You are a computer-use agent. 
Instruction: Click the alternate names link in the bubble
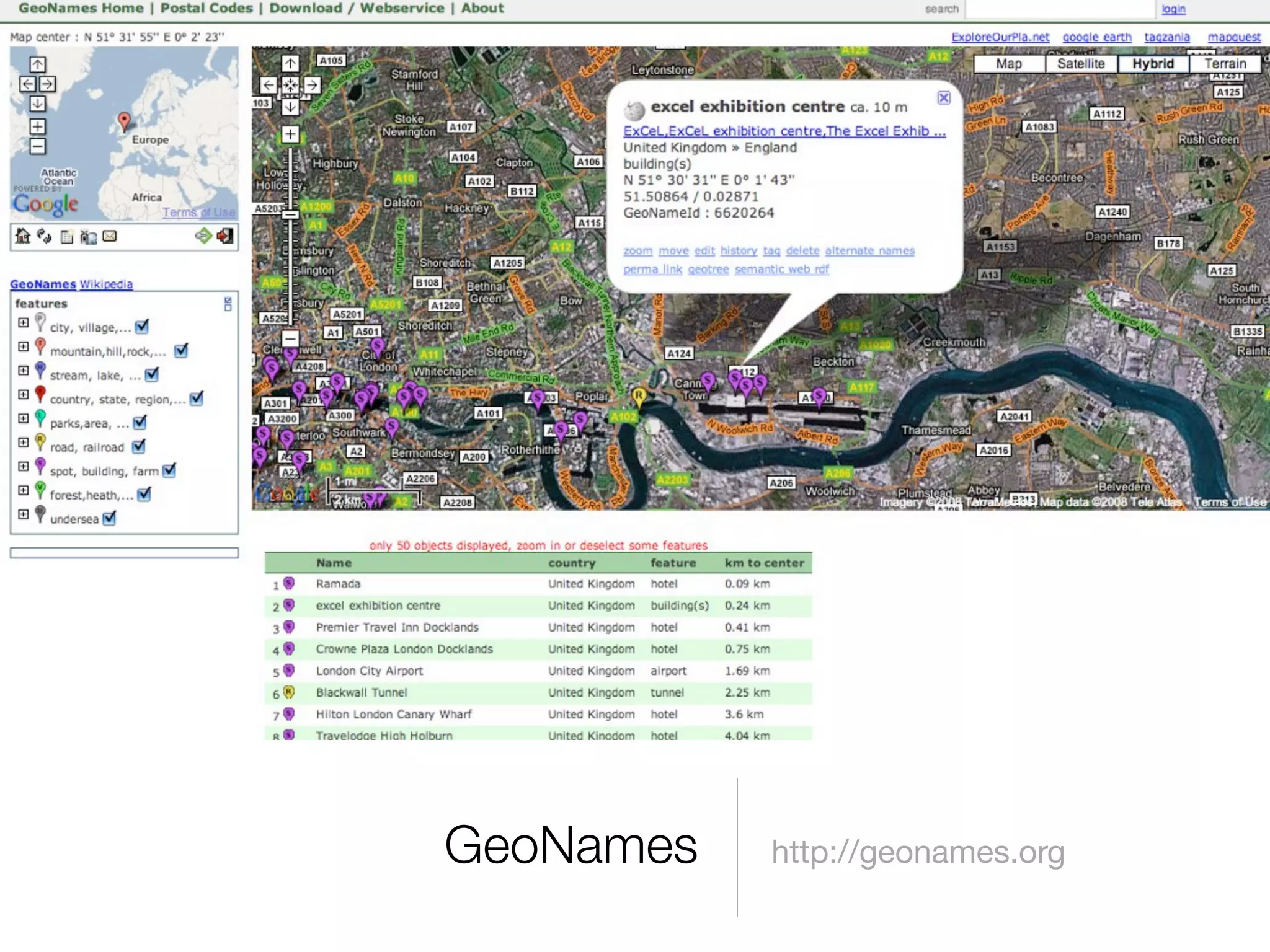(869, 251)
